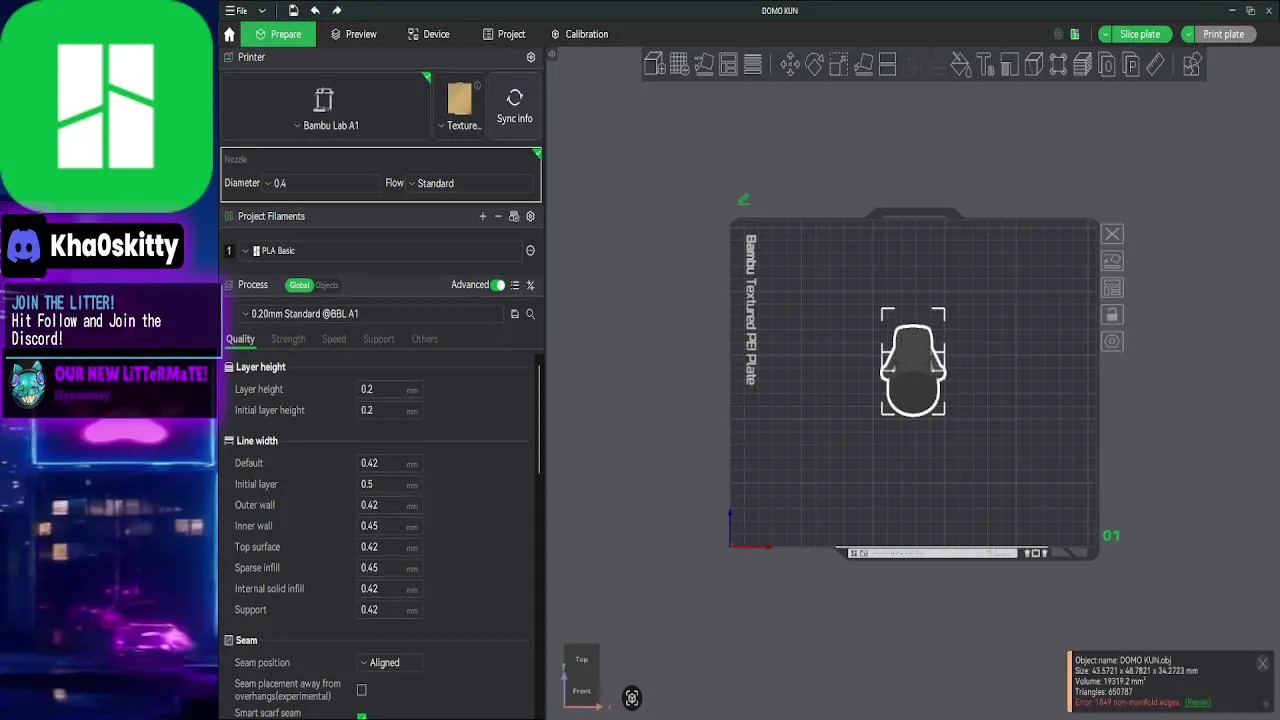The height and width of the screenshot is (720, 1280).
Task: Open the Flow Standard dropdown
Action: click(470, 183)
